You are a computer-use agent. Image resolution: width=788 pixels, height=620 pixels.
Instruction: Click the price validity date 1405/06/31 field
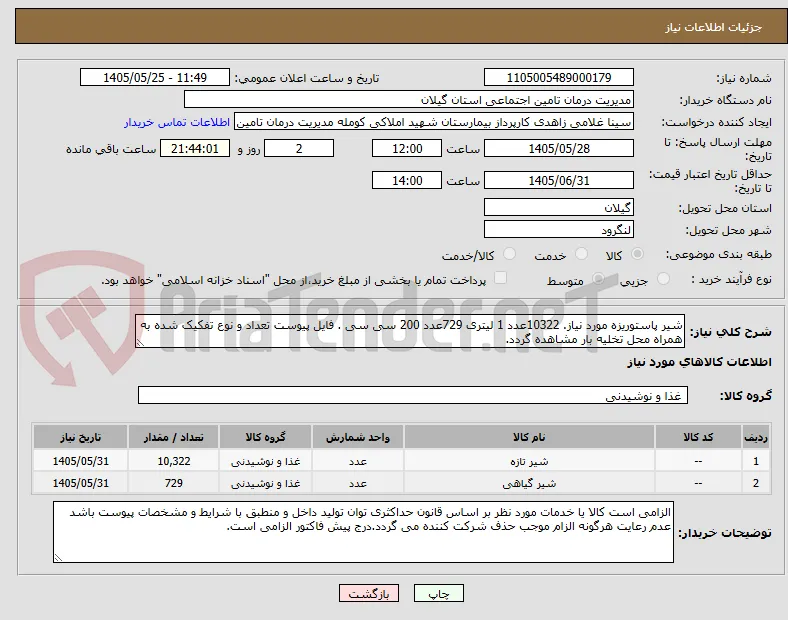(x=558, y=180)
